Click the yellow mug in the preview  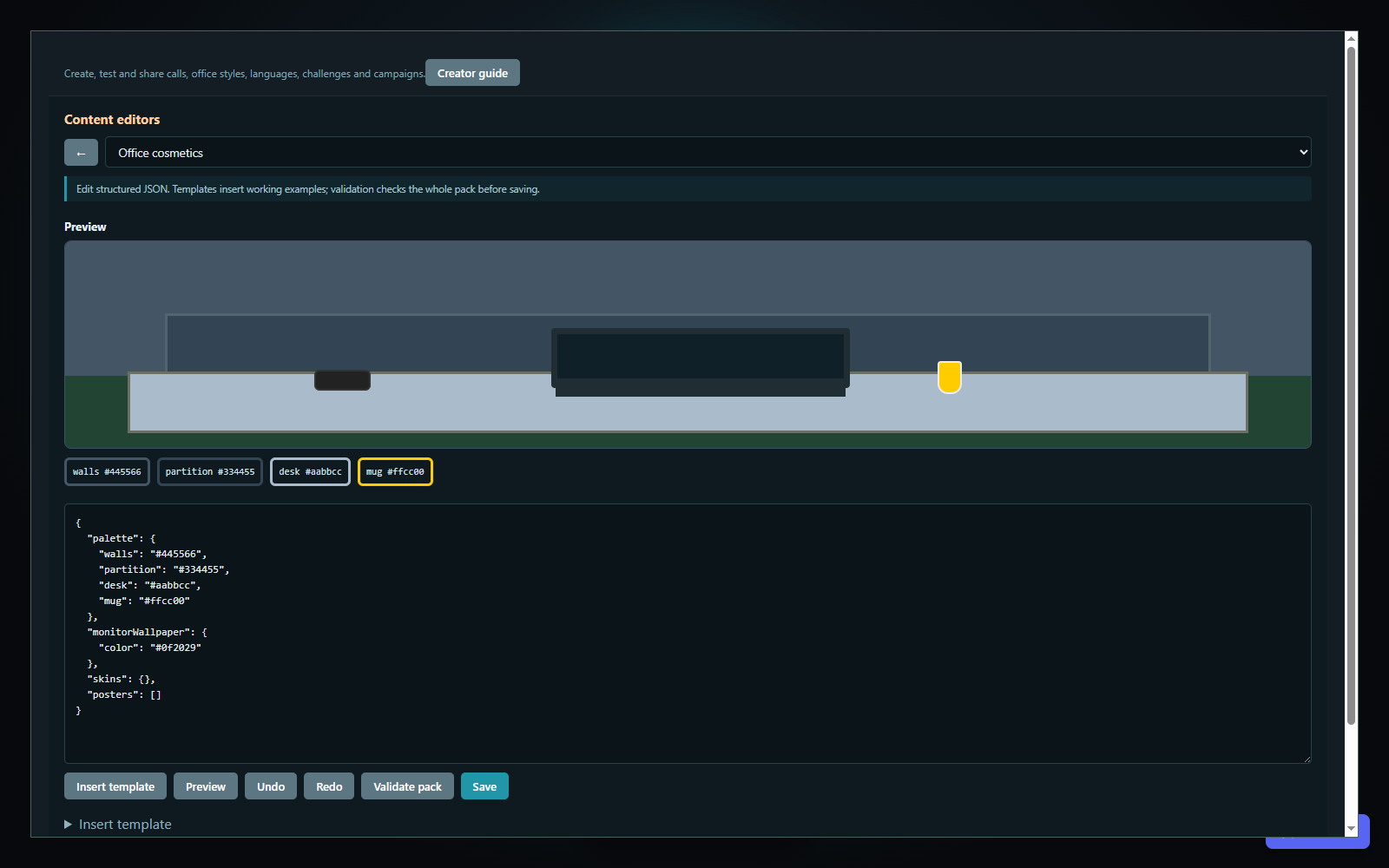[950, 378]
